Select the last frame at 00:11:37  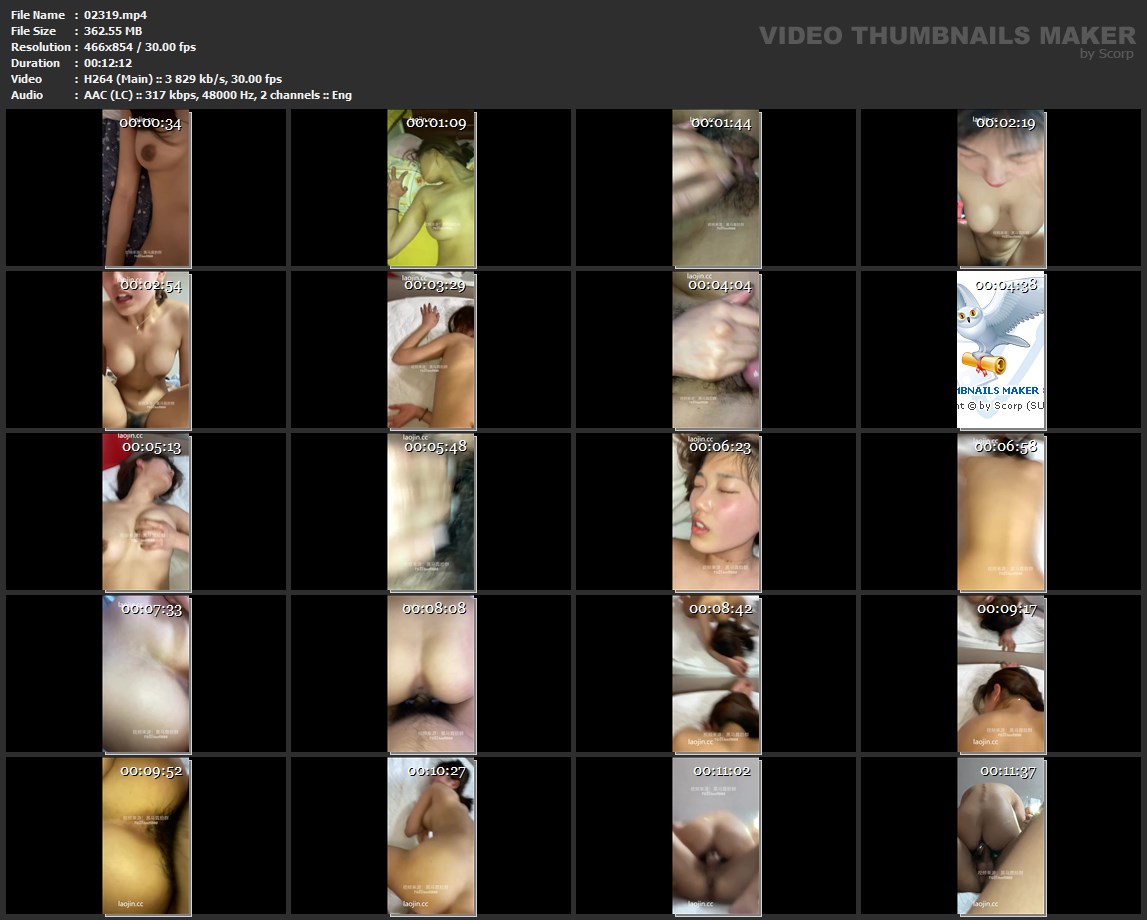(1001, 836)
